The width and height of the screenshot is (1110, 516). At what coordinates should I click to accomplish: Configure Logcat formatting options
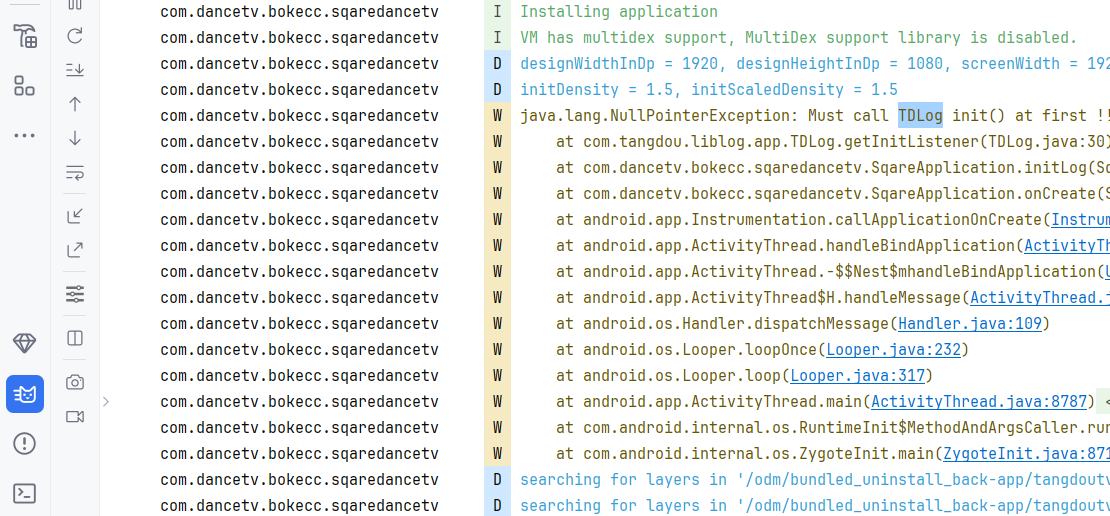pyautogui.click(x=75, y=294)
